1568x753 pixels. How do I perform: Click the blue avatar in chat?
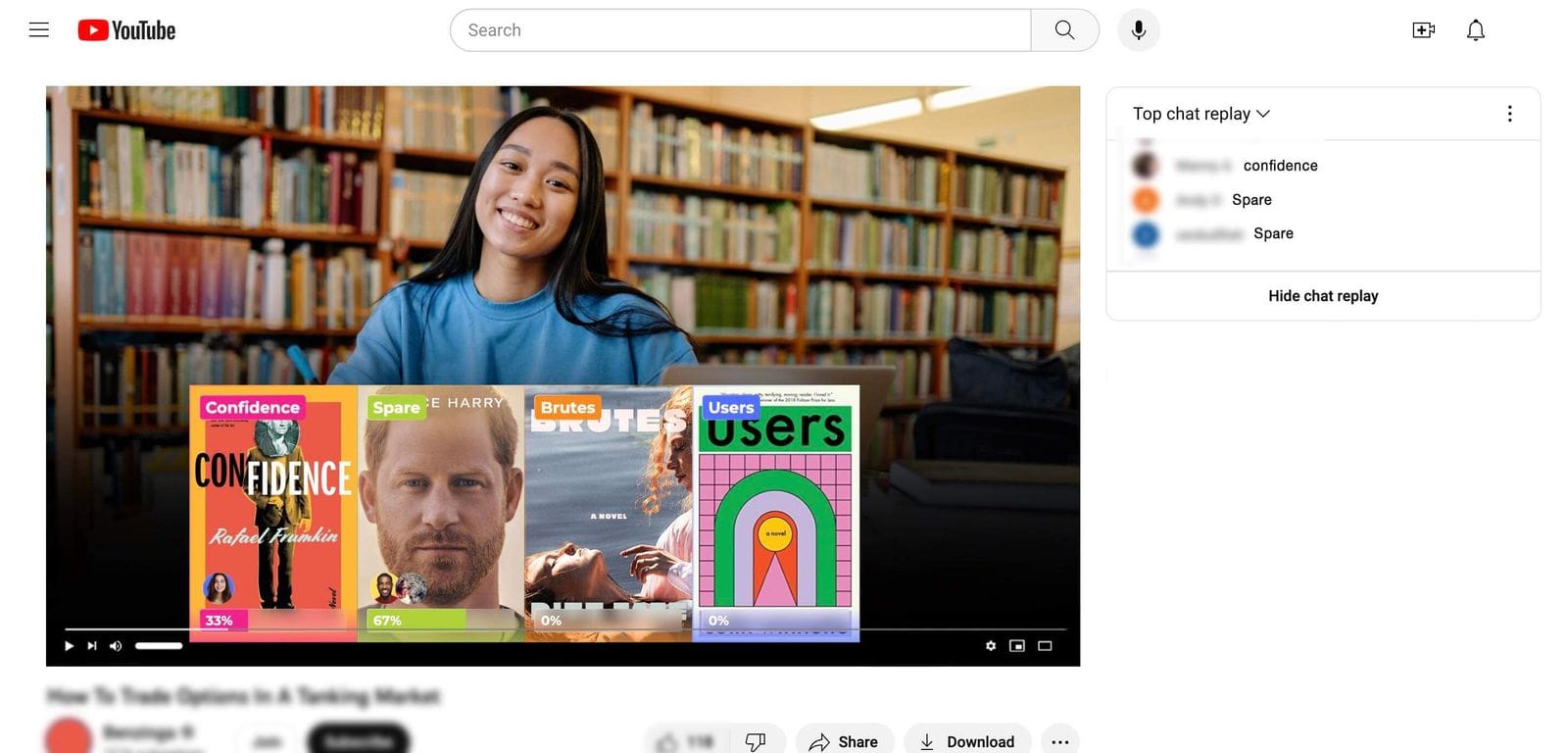(x=1146, y=234)
